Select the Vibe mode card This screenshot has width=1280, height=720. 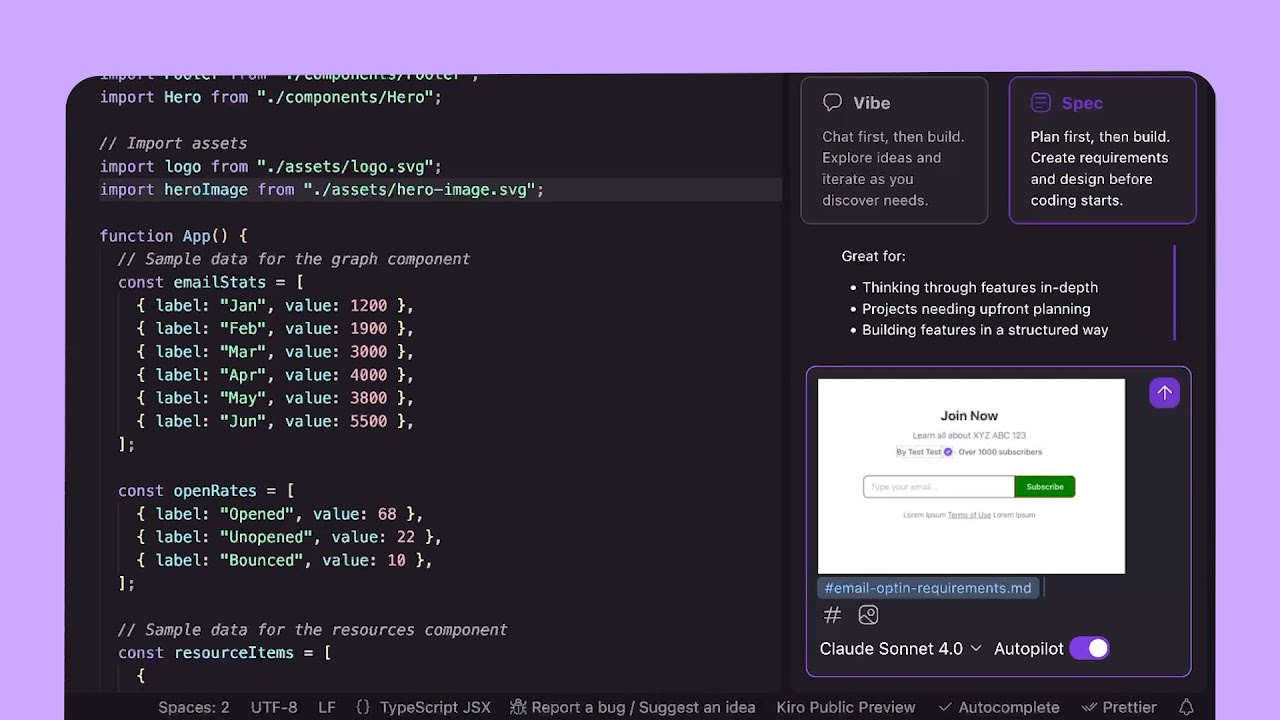[894, 150]
